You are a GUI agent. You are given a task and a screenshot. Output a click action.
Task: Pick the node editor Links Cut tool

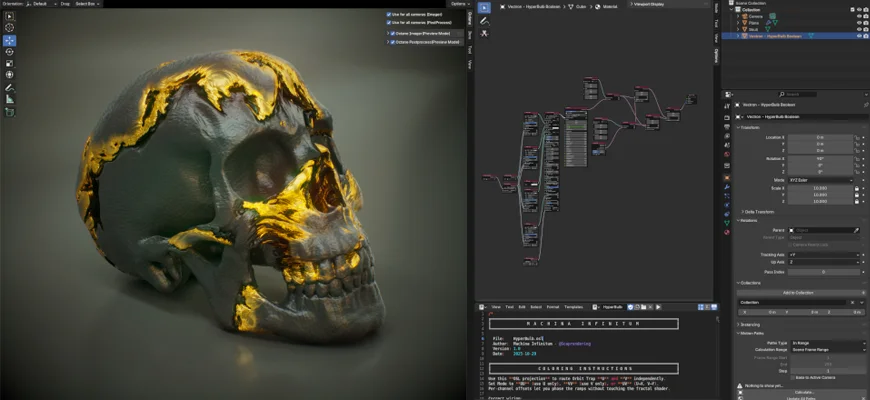click(x=484, y=34)
